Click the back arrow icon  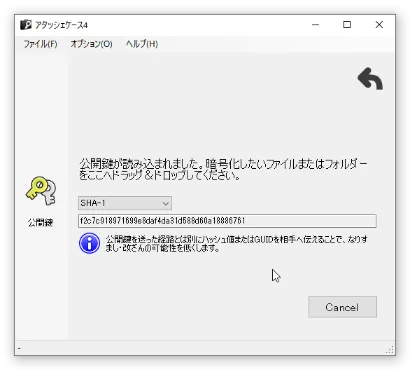(370, 79)
